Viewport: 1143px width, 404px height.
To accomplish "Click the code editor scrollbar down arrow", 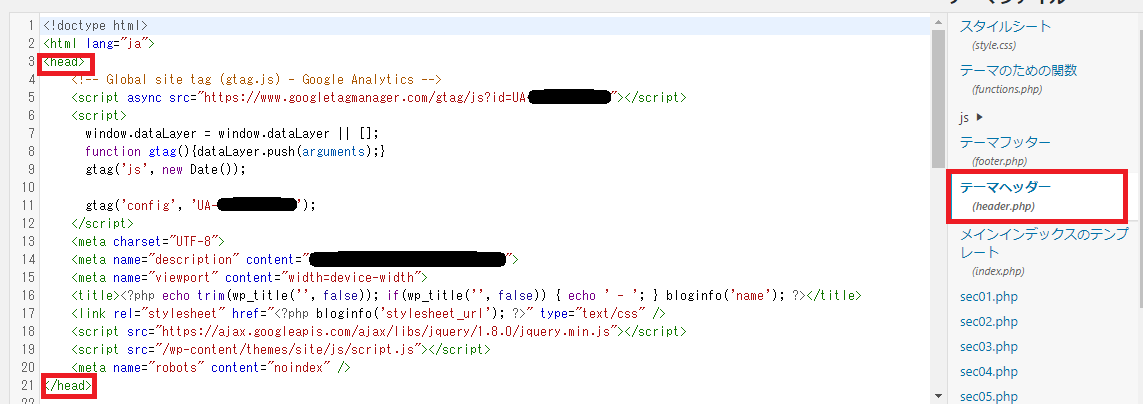I will coord(938,396).
